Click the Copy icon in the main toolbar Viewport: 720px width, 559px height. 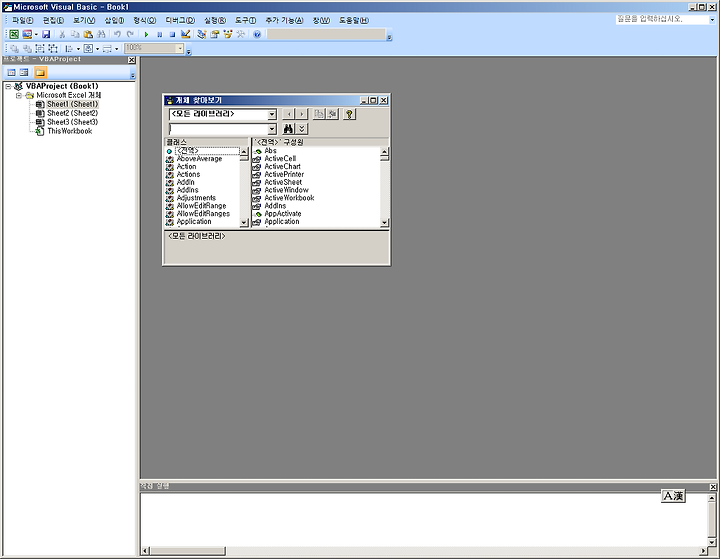(x=75, y=34)
